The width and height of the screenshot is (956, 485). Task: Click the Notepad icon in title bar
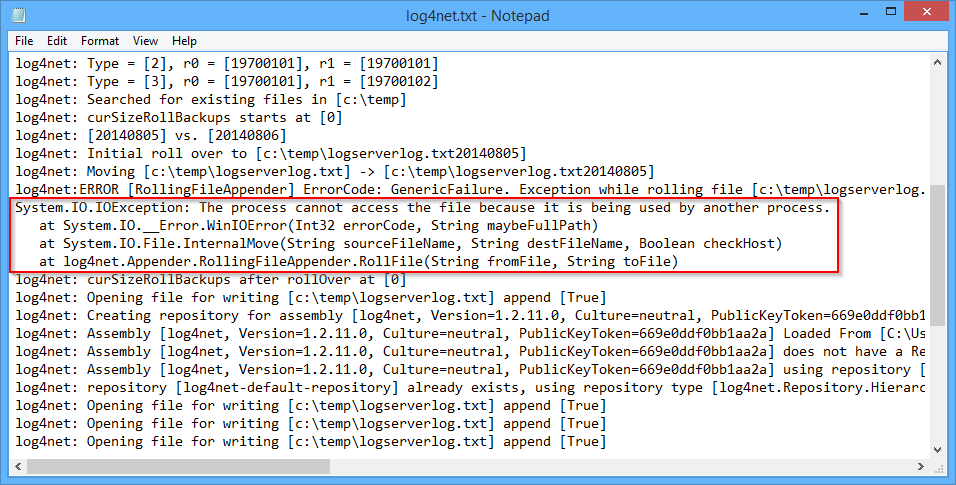[19, 15]
